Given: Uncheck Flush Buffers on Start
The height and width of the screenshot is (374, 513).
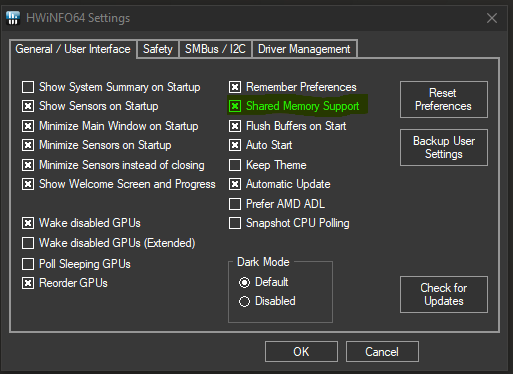Looking at the screenshot, I should (235, 126).
